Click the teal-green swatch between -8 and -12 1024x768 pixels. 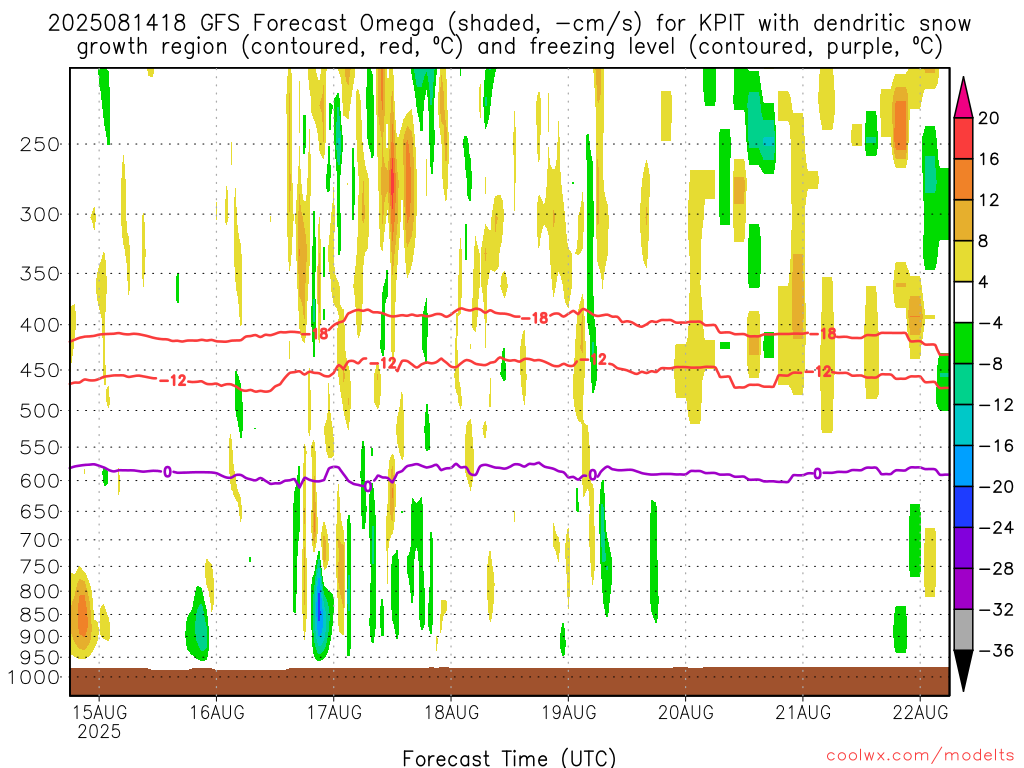963,384
